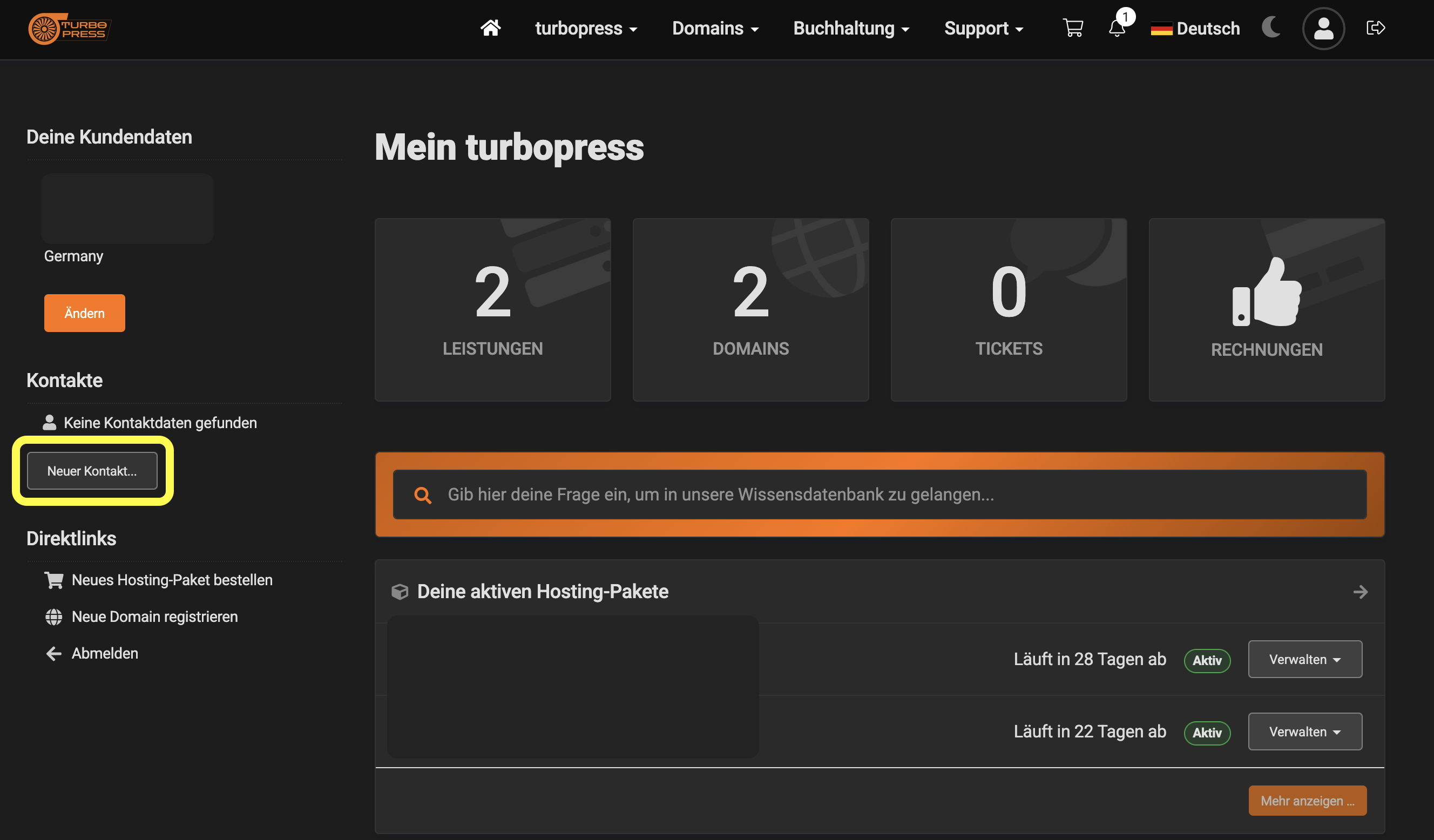Click the TurboPress logo
Viewport: 1434px width, 840px height.
coord(70,29)
